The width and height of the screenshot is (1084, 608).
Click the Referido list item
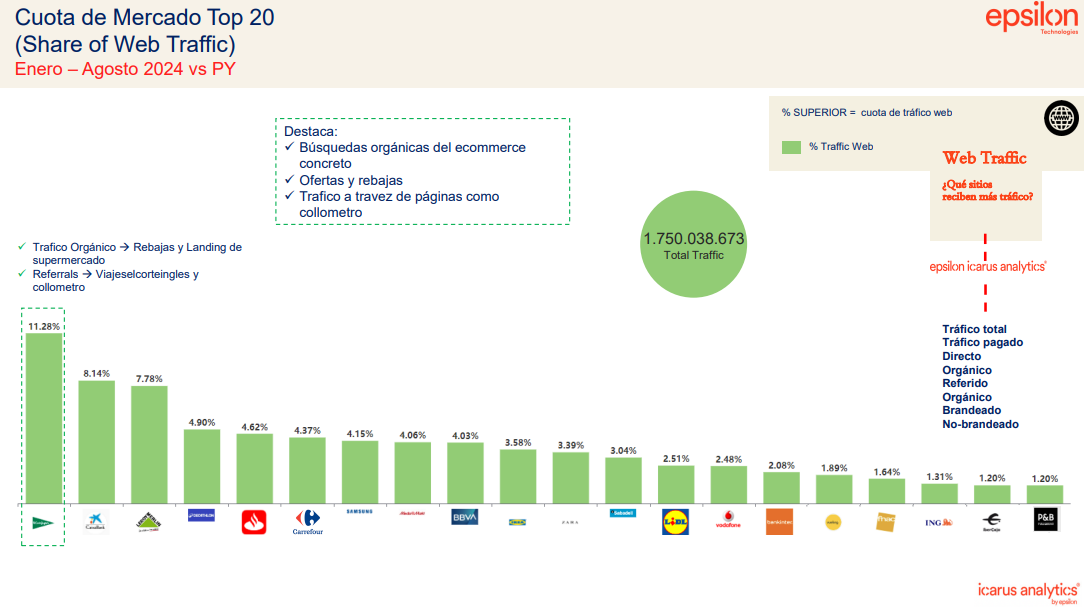965,383
